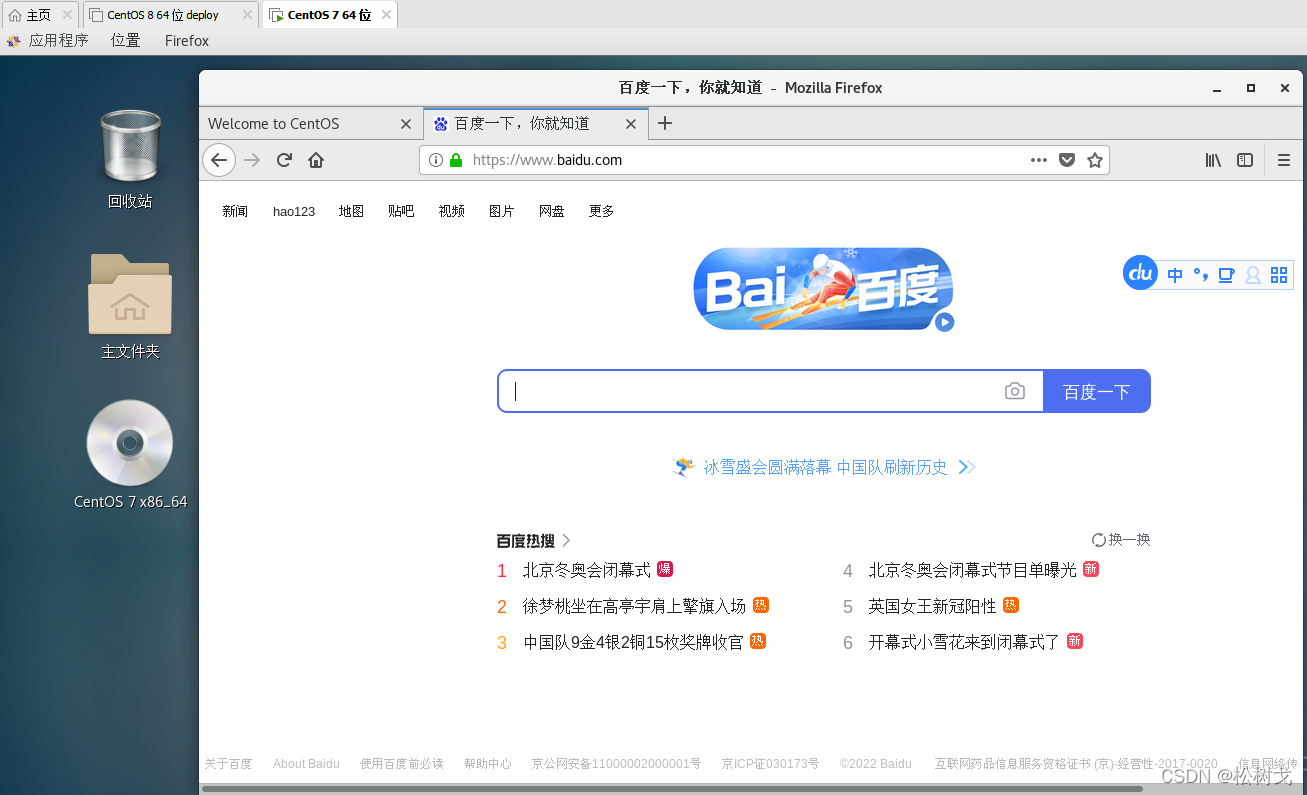Open hot search 中国队9金4银2铜15枚奖牌收官
Image resolution: width=1307 pixels, height=795 pixels.
click(633, 642)
